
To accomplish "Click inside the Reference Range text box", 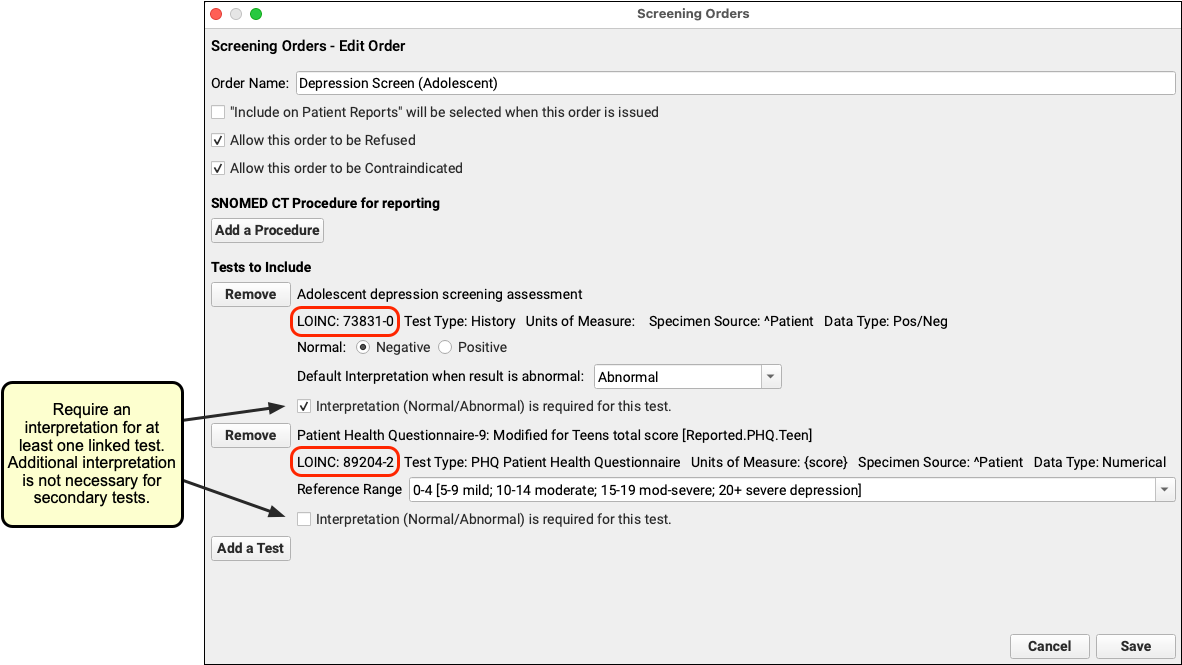I will pos(780,490).
